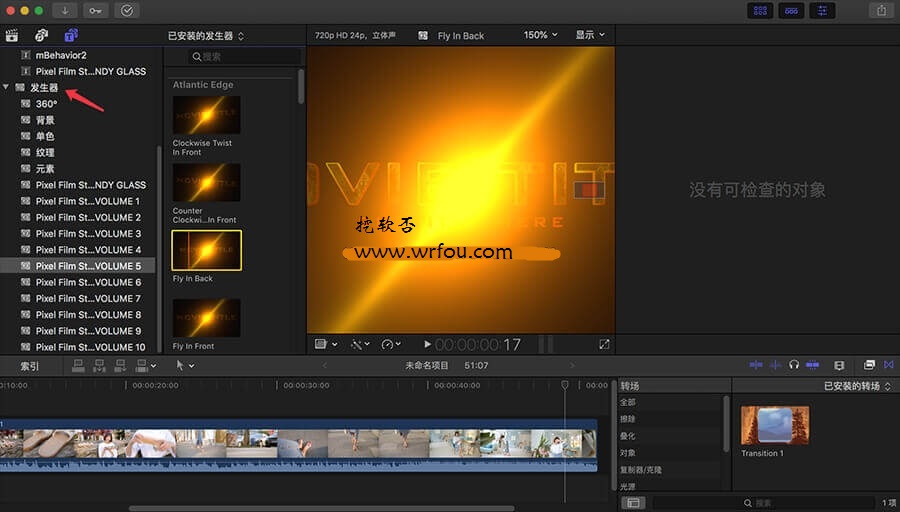Show the Libraries sidebar clapperboard icon

click(13, 35)
